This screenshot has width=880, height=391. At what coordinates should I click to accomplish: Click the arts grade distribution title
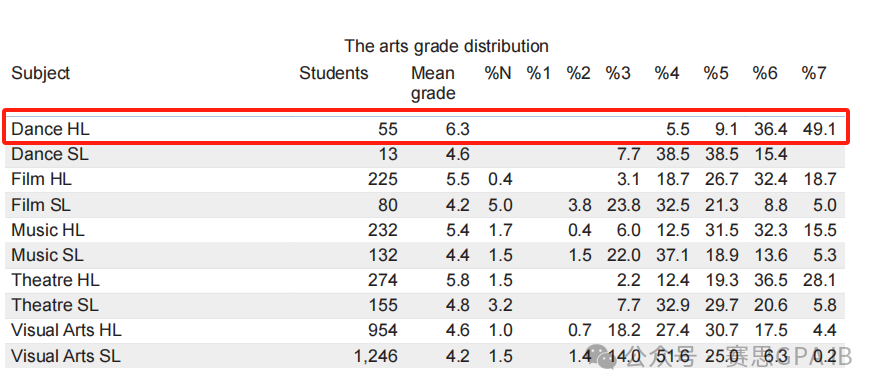(446, 46)
